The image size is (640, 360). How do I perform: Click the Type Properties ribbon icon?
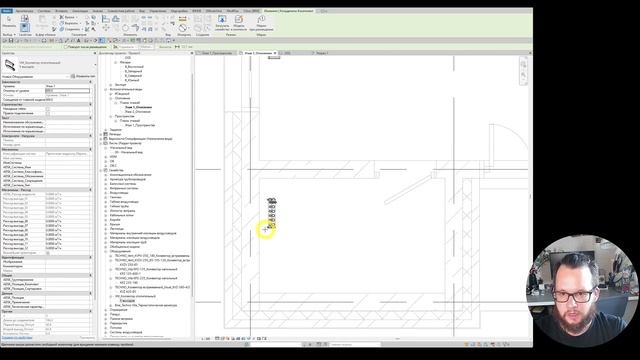pyautogui.click(x=25, y=18)
